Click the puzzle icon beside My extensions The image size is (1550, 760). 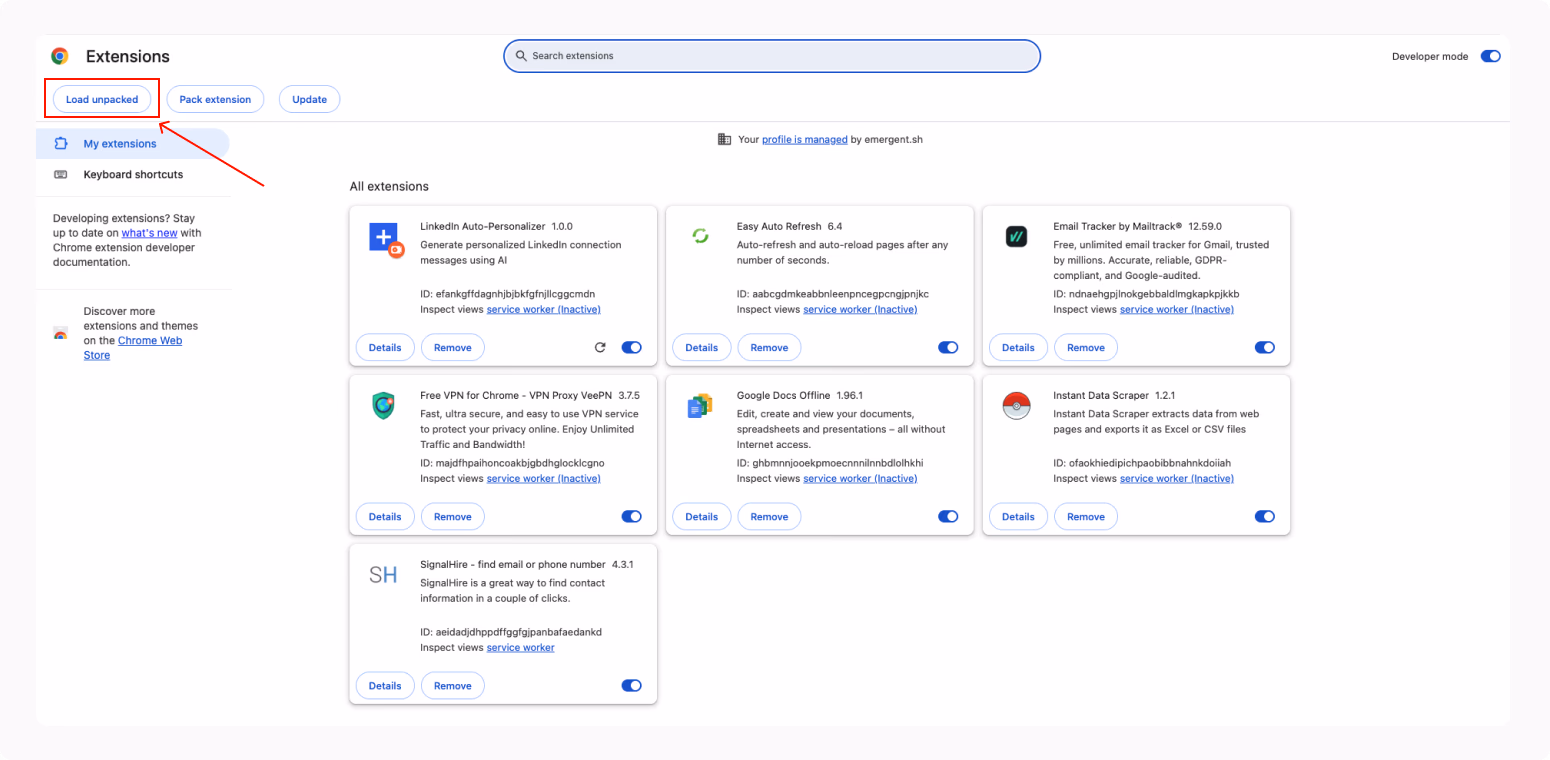point(61,143)
